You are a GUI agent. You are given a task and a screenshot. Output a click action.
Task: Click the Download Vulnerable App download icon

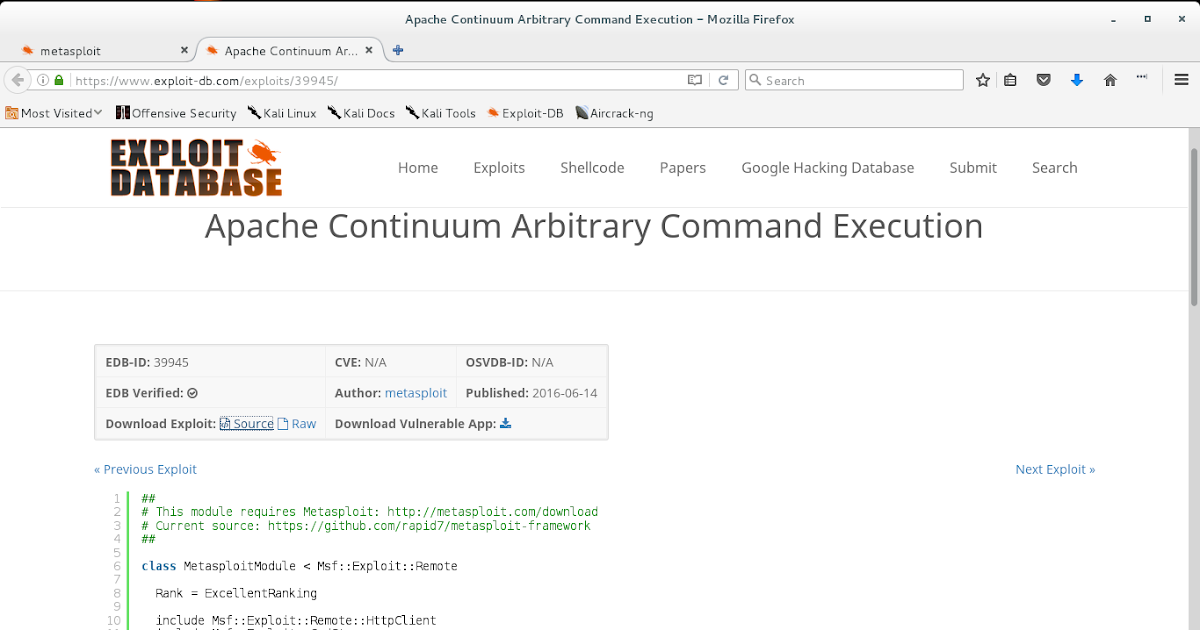coord(505,424)
